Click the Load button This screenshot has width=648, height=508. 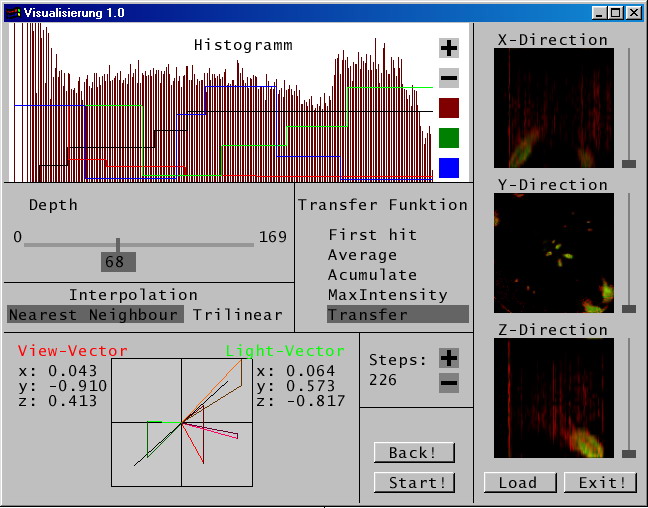tap(520, 482)
